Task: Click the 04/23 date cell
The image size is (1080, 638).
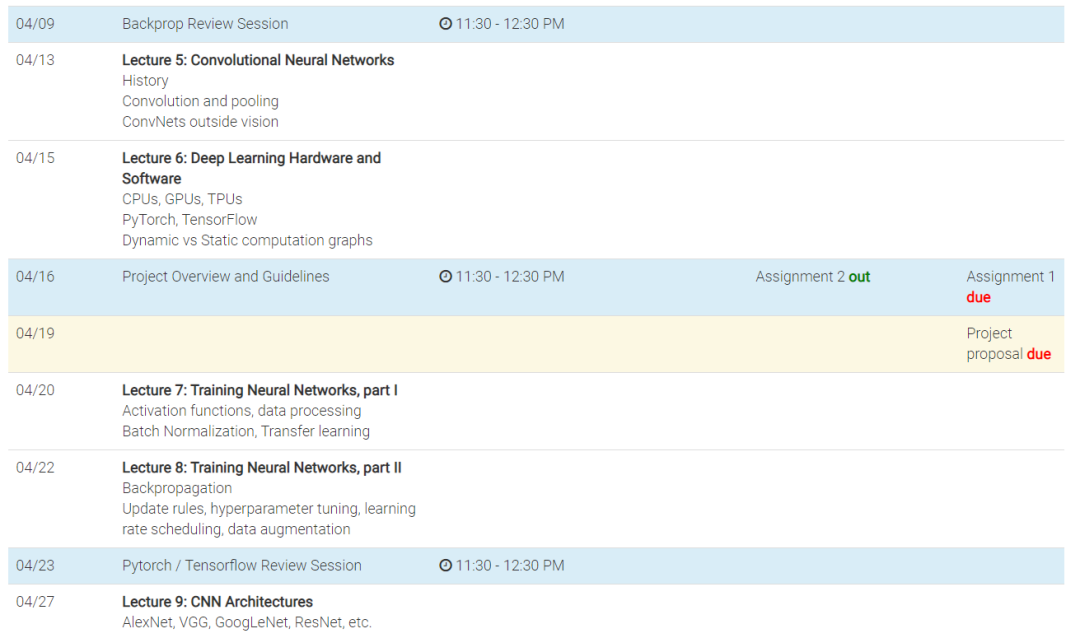Action: click(35, 566)
